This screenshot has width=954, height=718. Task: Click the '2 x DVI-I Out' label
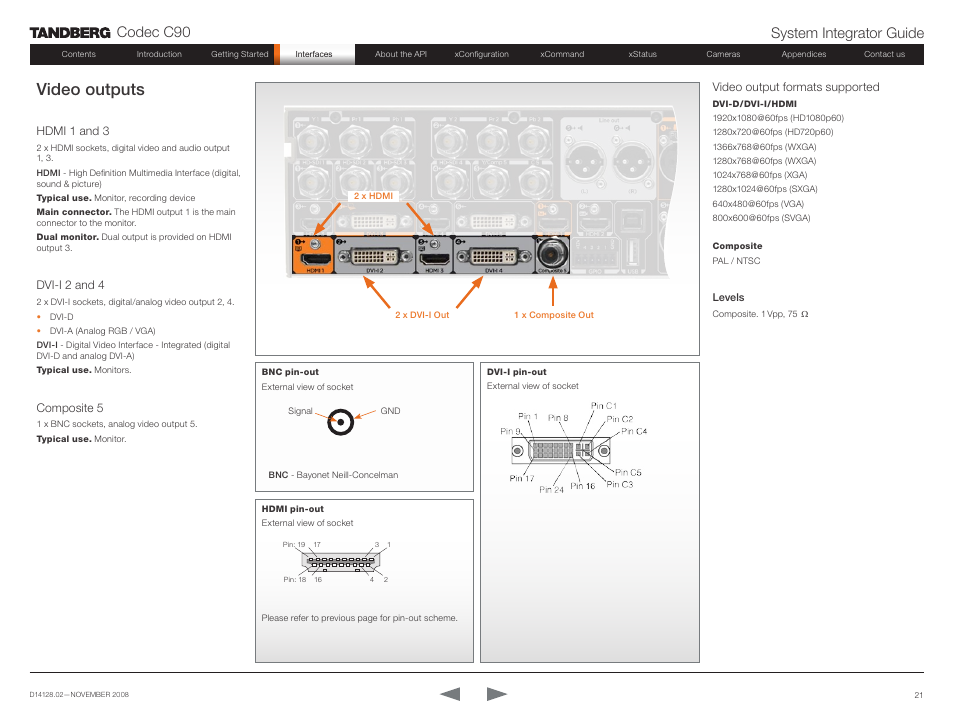click(x=422, y=315)
